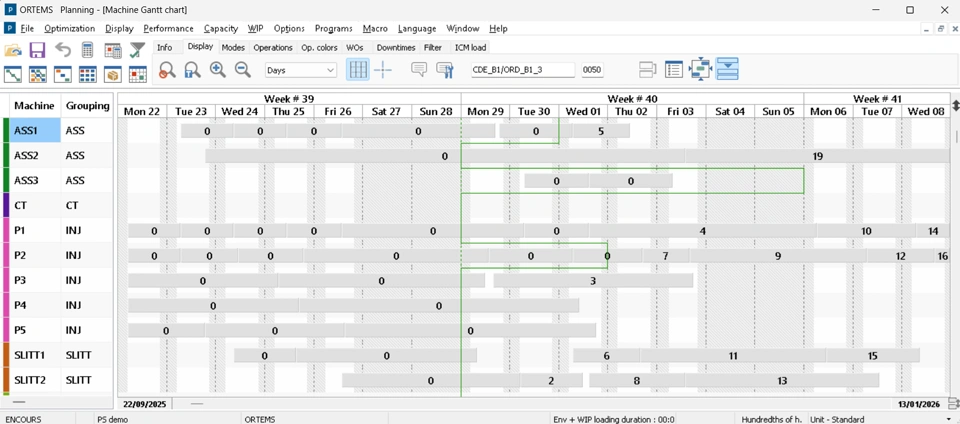960x424 pixels.
Task: Open the calendar grid view icon
Action: [138, 74]
